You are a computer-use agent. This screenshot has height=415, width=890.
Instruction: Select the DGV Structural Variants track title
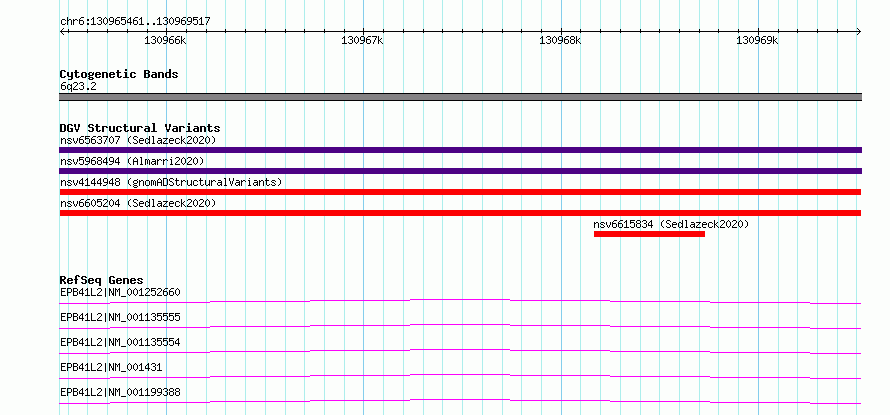click(x=140, y=128)
